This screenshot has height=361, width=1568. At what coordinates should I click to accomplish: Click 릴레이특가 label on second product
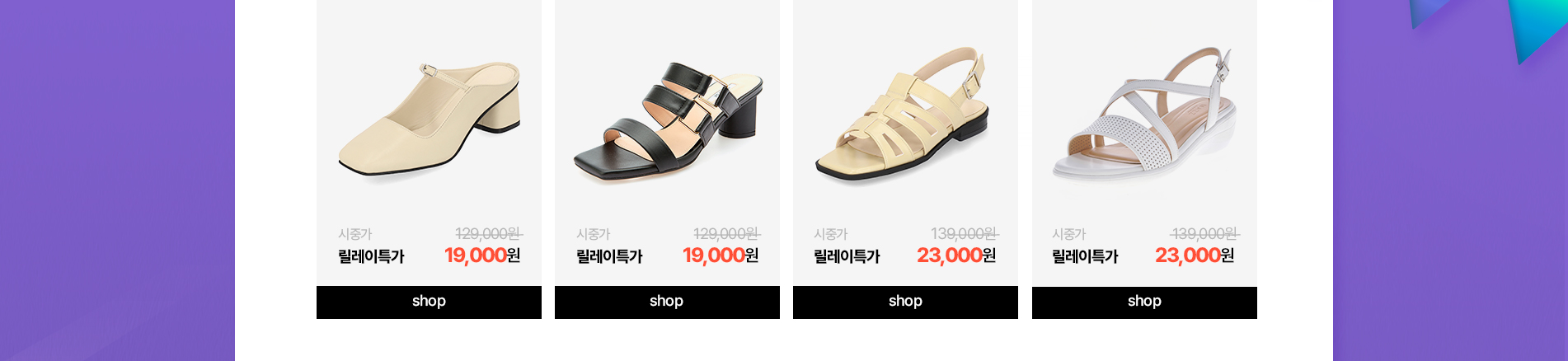pos(609,256)
